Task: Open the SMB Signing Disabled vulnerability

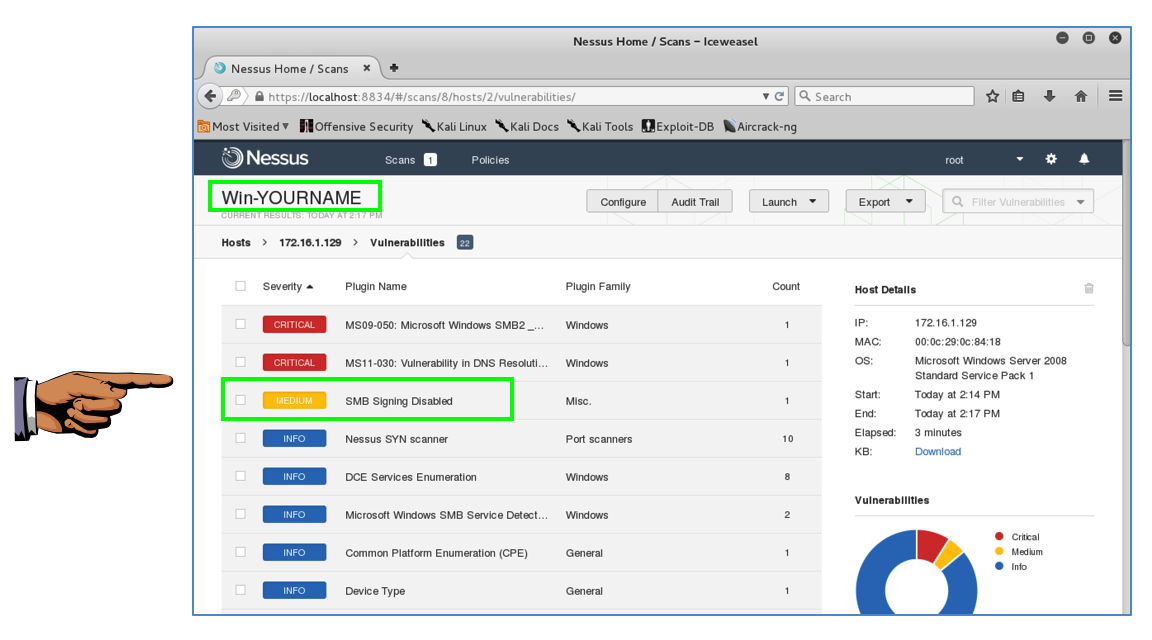Action: click(399, 401)
